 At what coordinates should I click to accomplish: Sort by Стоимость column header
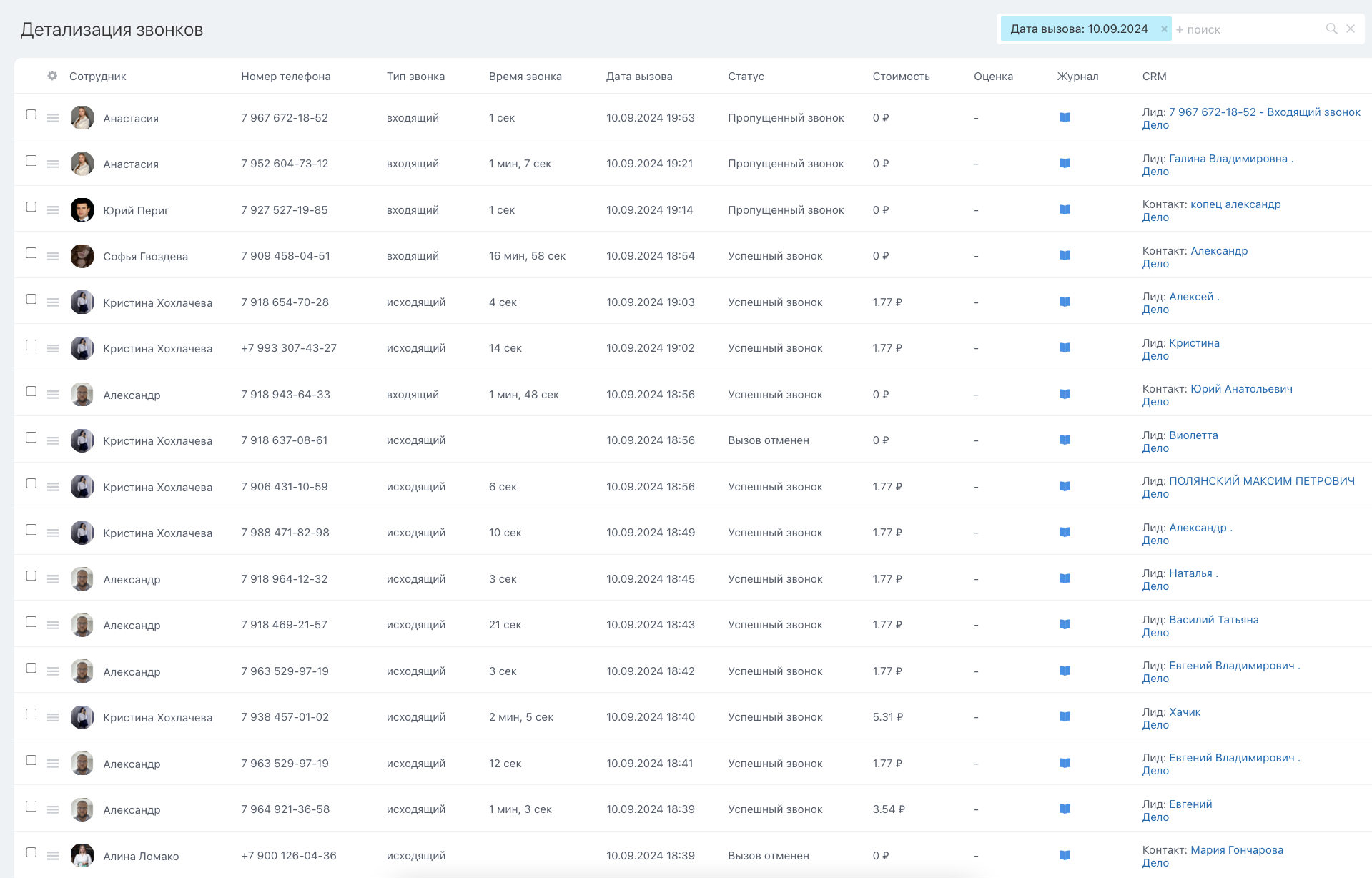click(900, 77)
